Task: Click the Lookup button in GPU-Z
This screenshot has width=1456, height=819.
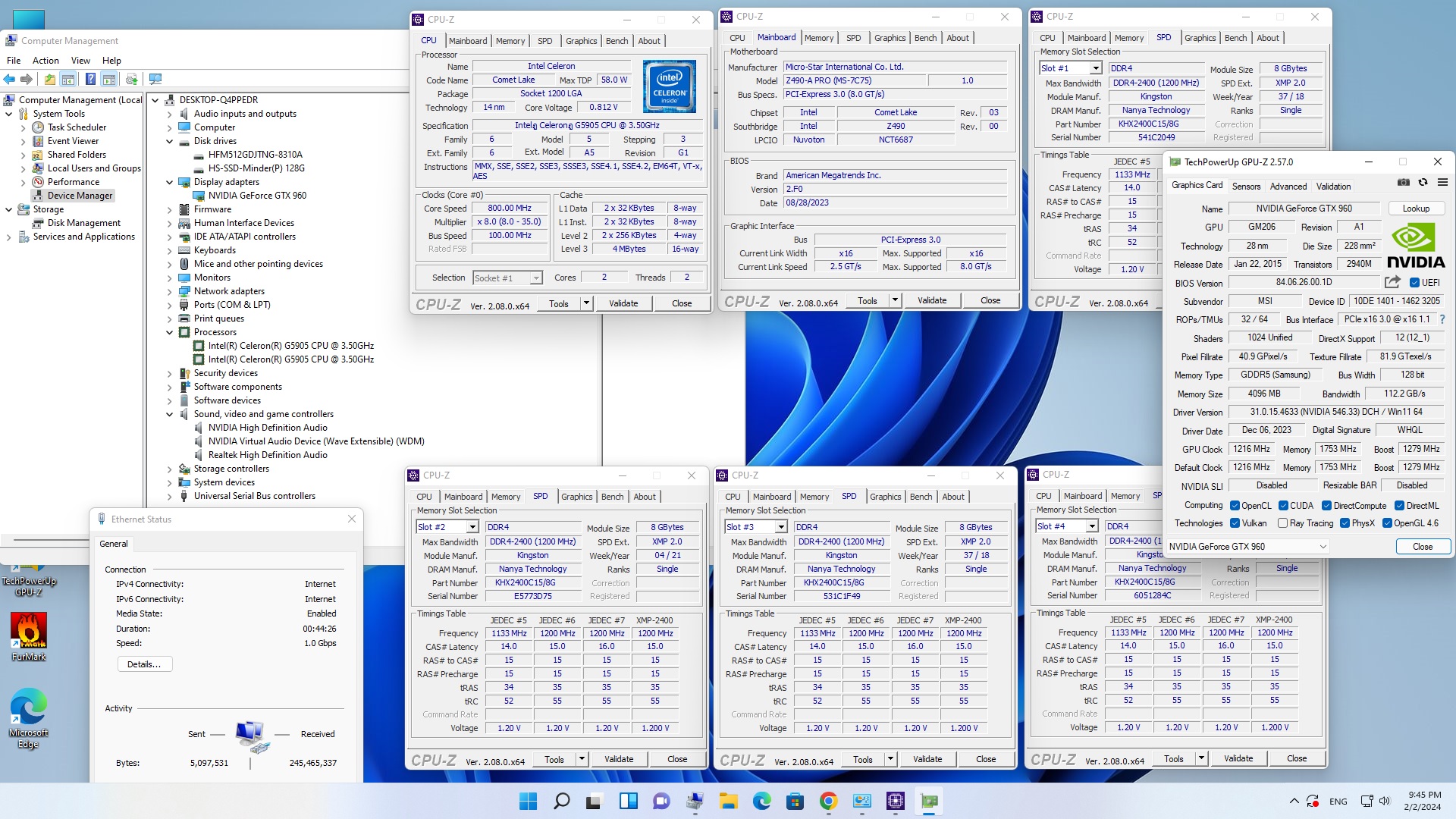Action: coord(1416,209)
